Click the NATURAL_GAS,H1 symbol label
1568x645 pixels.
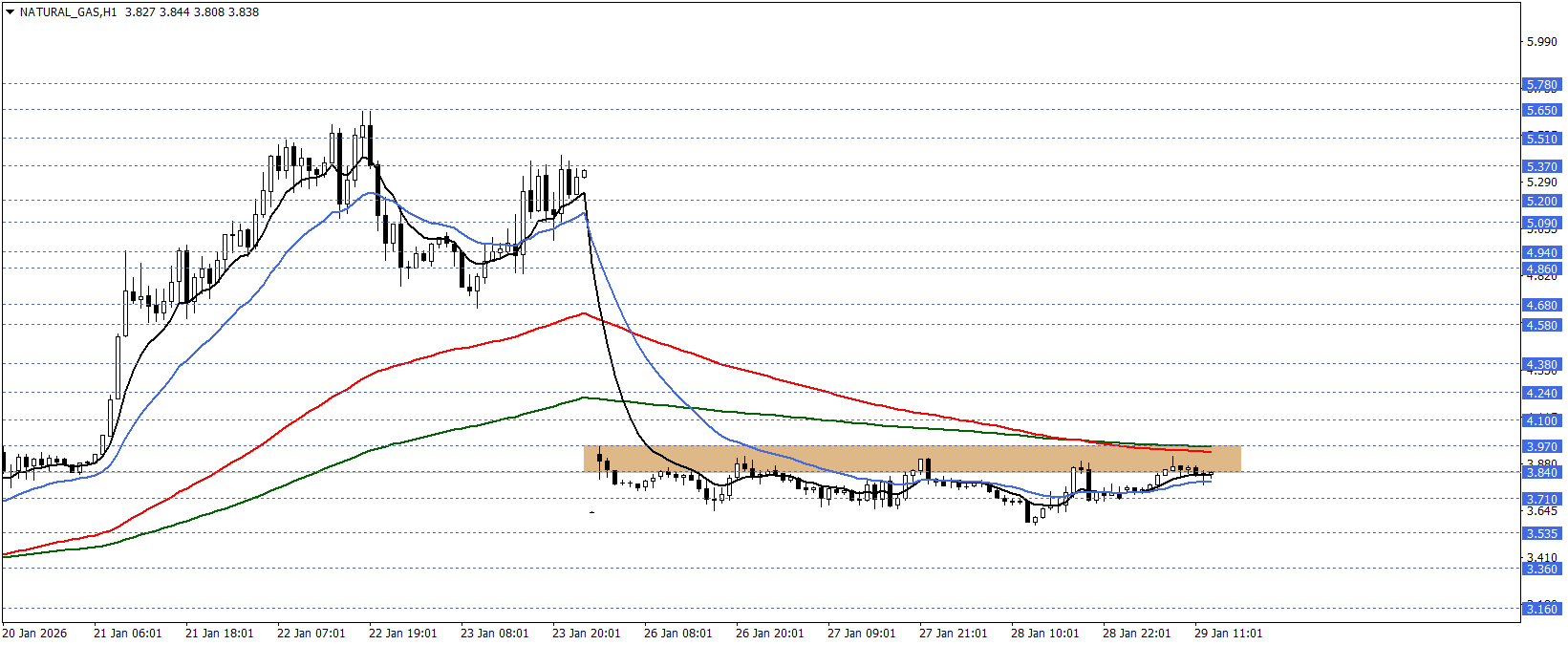(69, 12)
